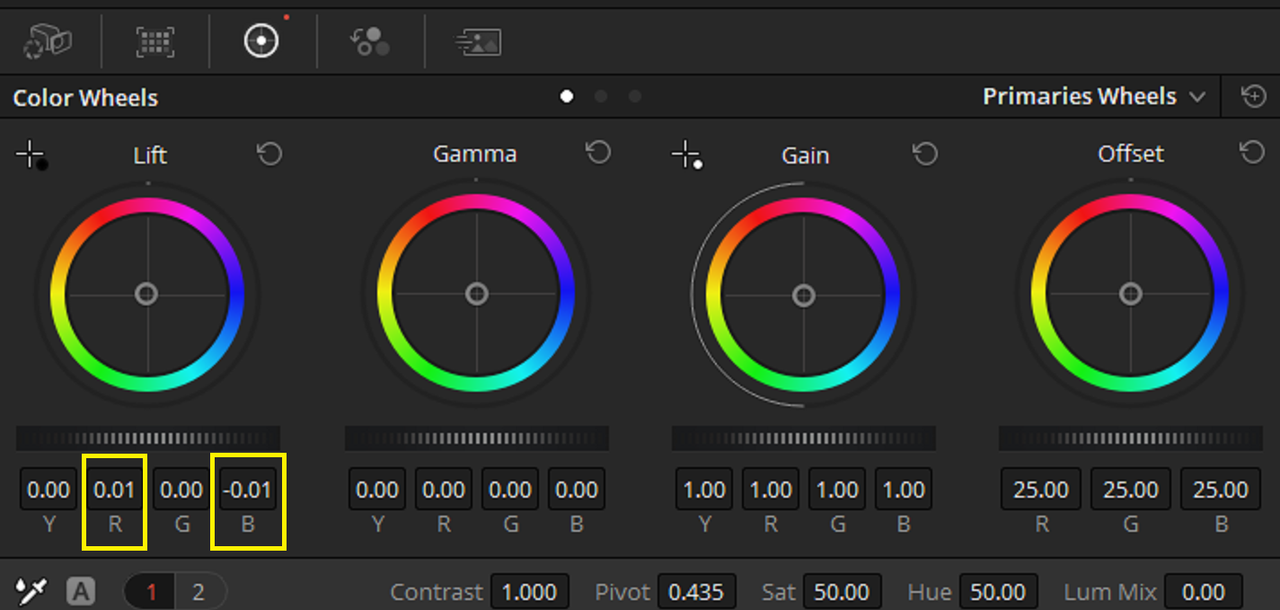Activate the Lift black point picker
The height and width of the screenshot is (610, 1280).
point(32,156)
